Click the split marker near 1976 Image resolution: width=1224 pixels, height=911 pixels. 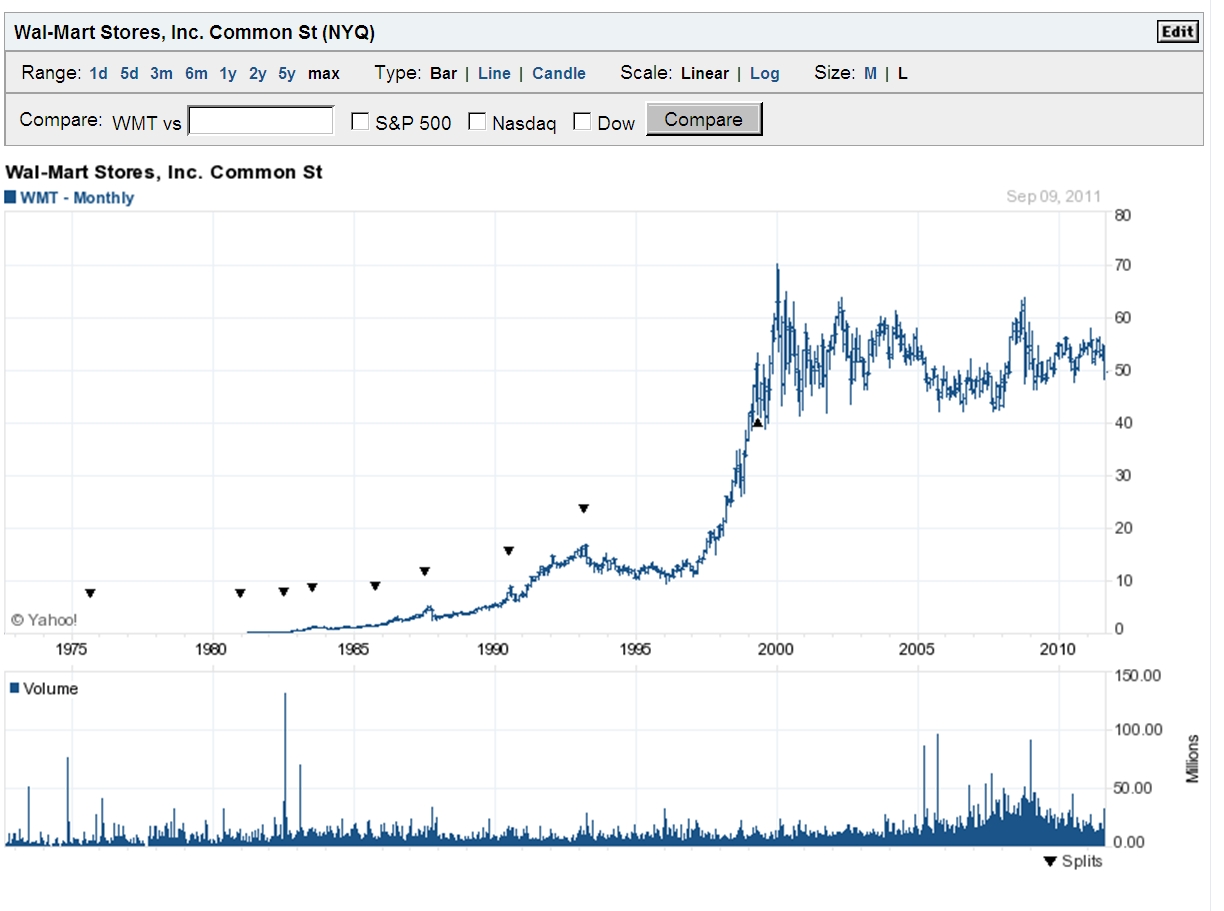click(x=90, y=593)
